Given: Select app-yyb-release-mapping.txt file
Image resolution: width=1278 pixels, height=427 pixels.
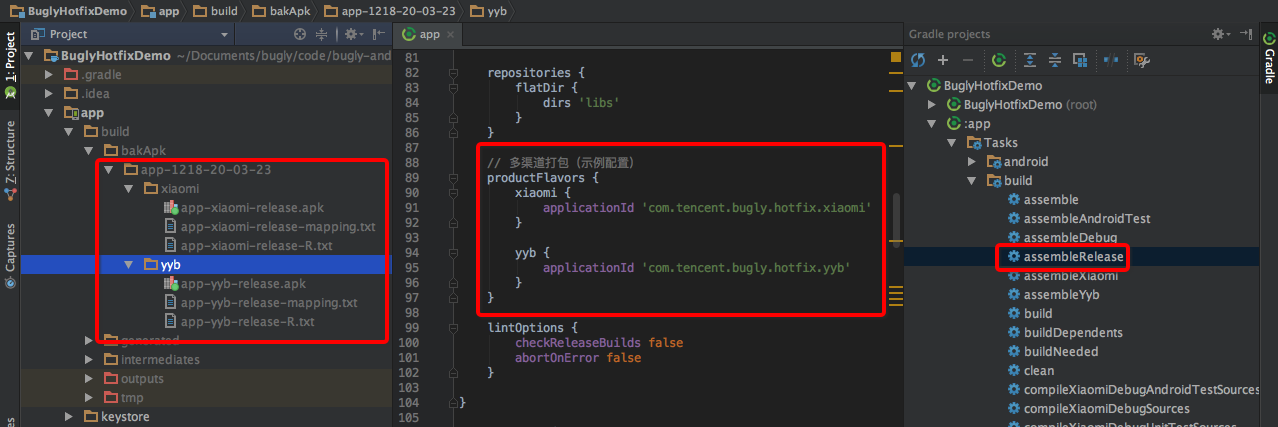Looking at the screenshot, I should coord(260,303).
